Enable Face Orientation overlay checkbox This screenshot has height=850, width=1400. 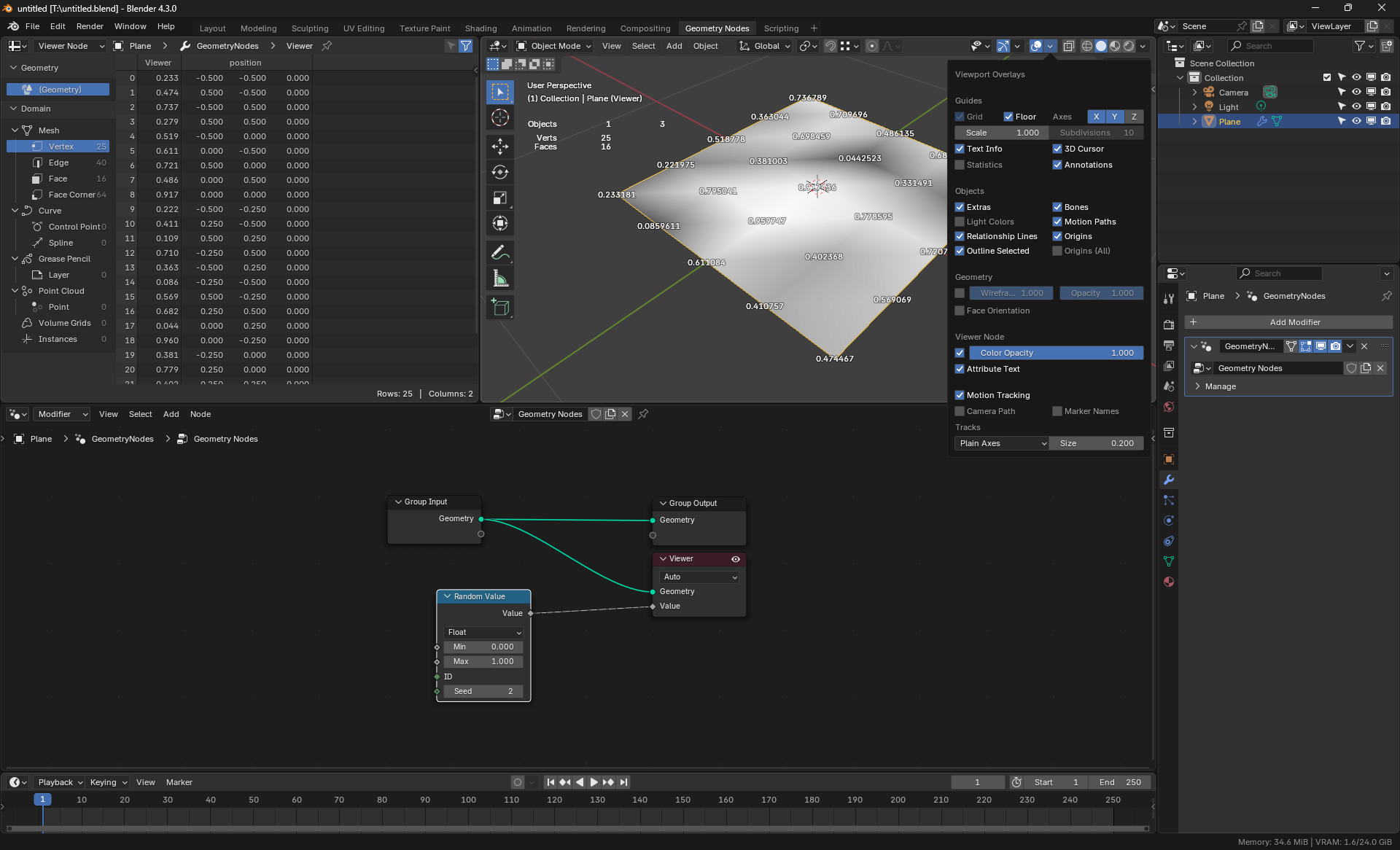click(960, 311)
